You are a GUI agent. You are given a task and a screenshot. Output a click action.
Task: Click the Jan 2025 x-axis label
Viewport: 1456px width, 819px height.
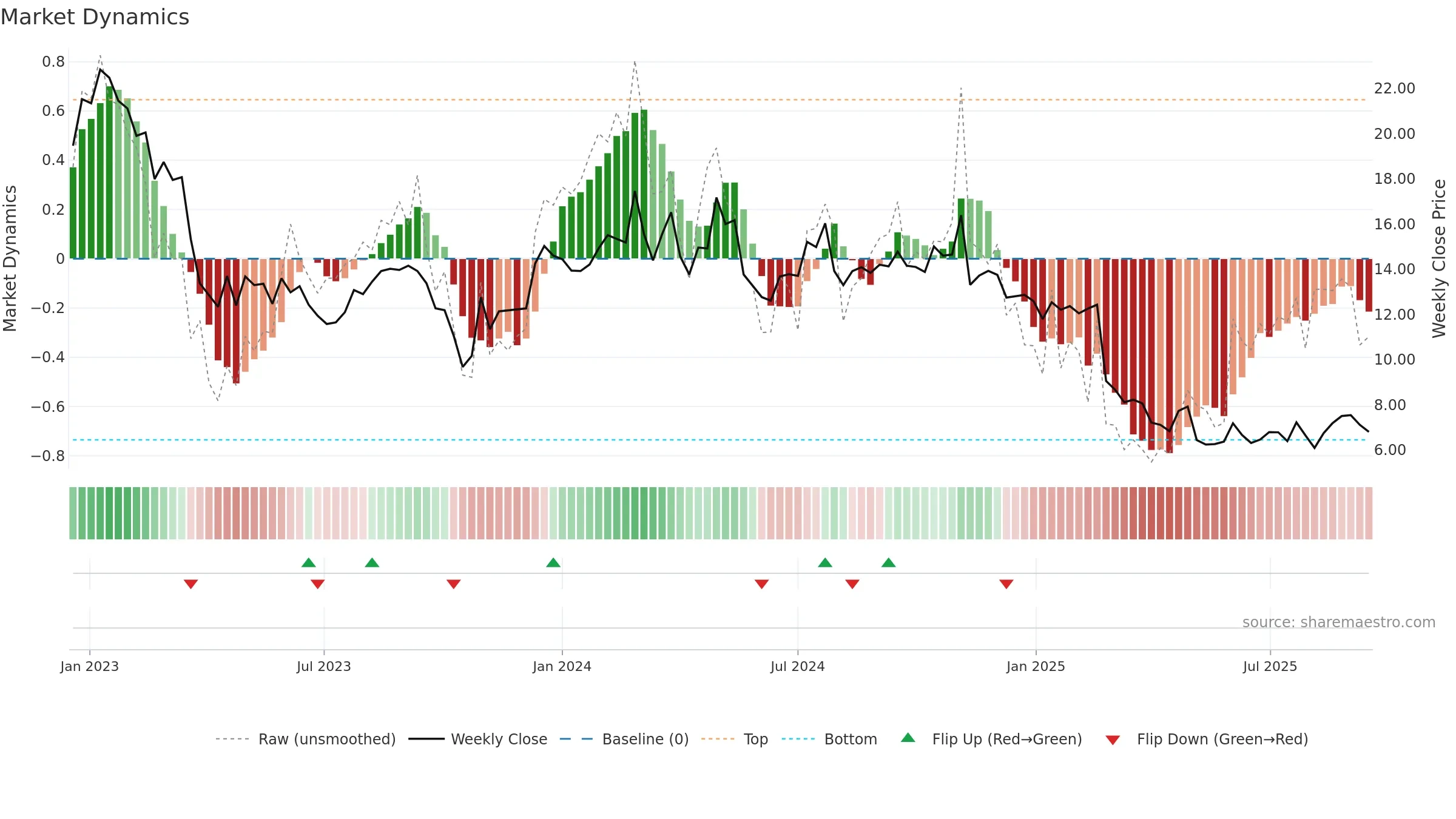(x=1036, y=666)
